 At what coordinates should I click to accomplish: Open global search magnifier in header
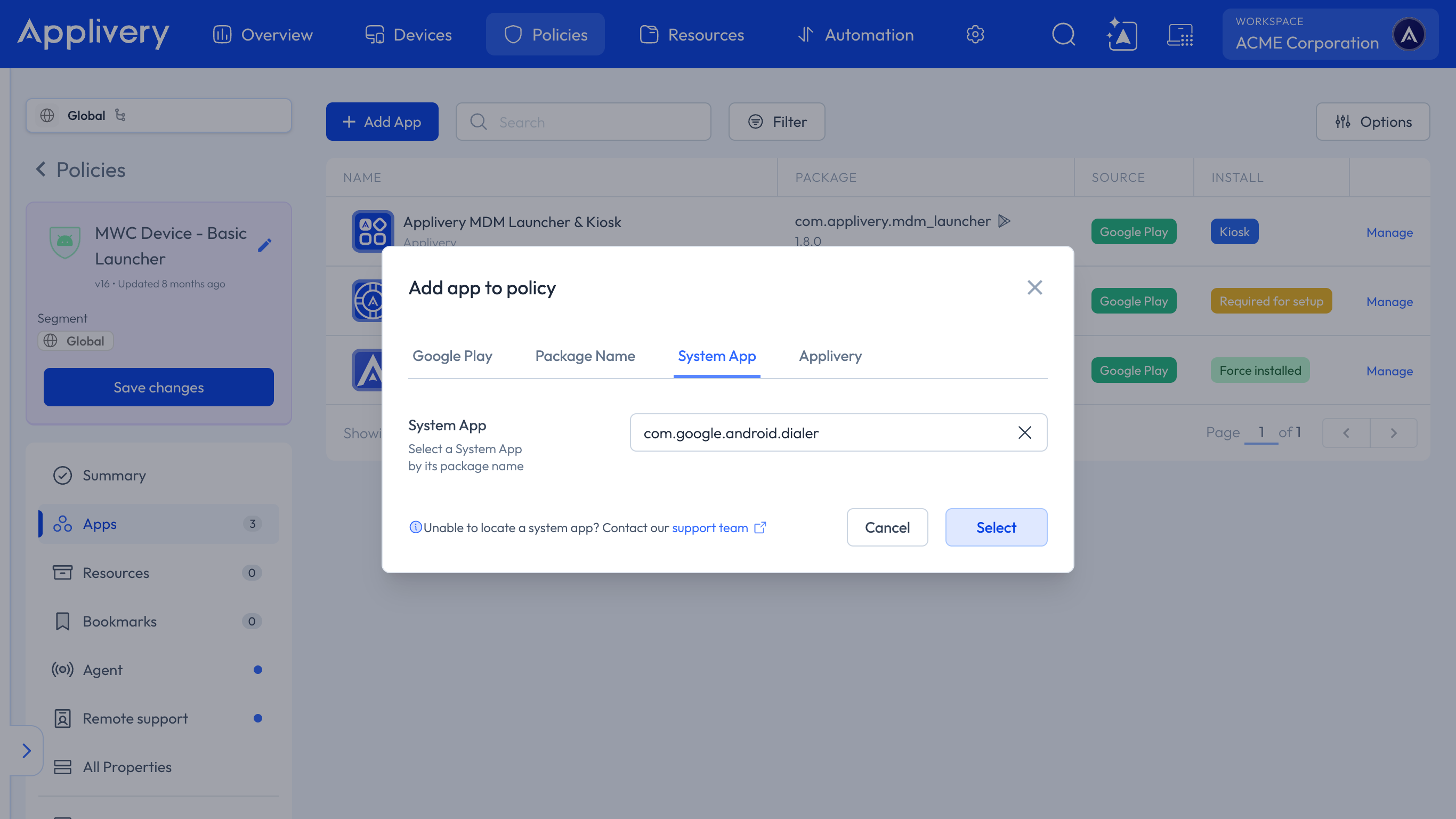1063,35
